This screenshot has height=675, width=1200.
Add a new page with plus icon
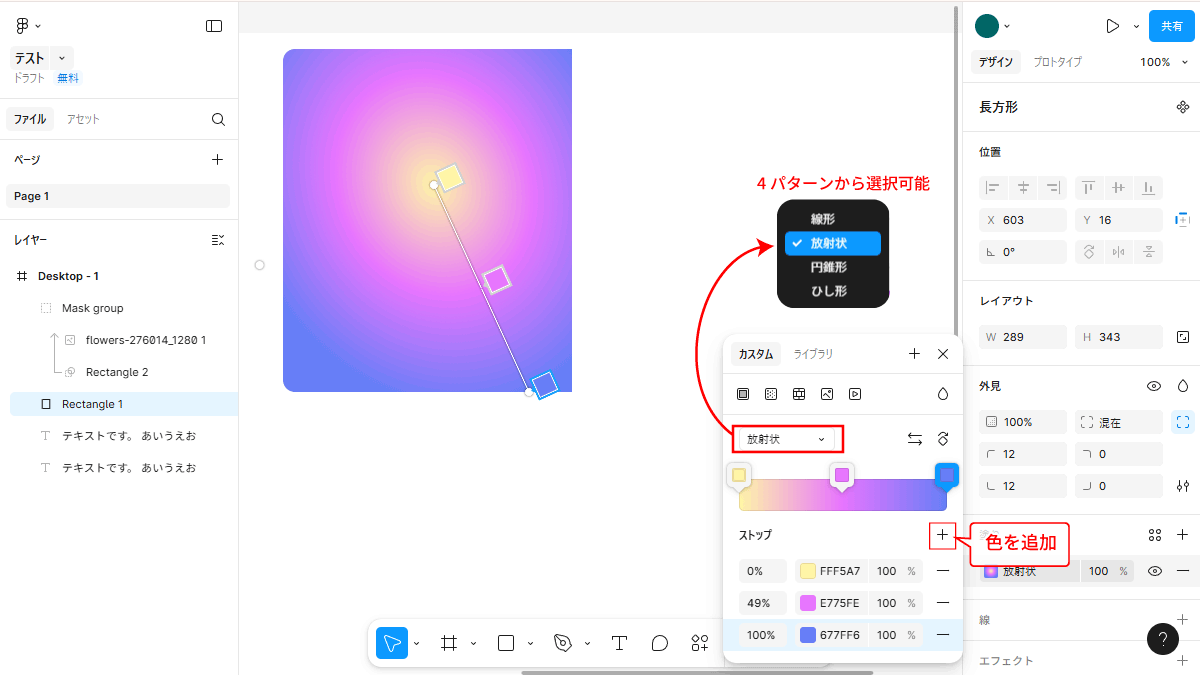pyautogui.click(x=218, y=159)
